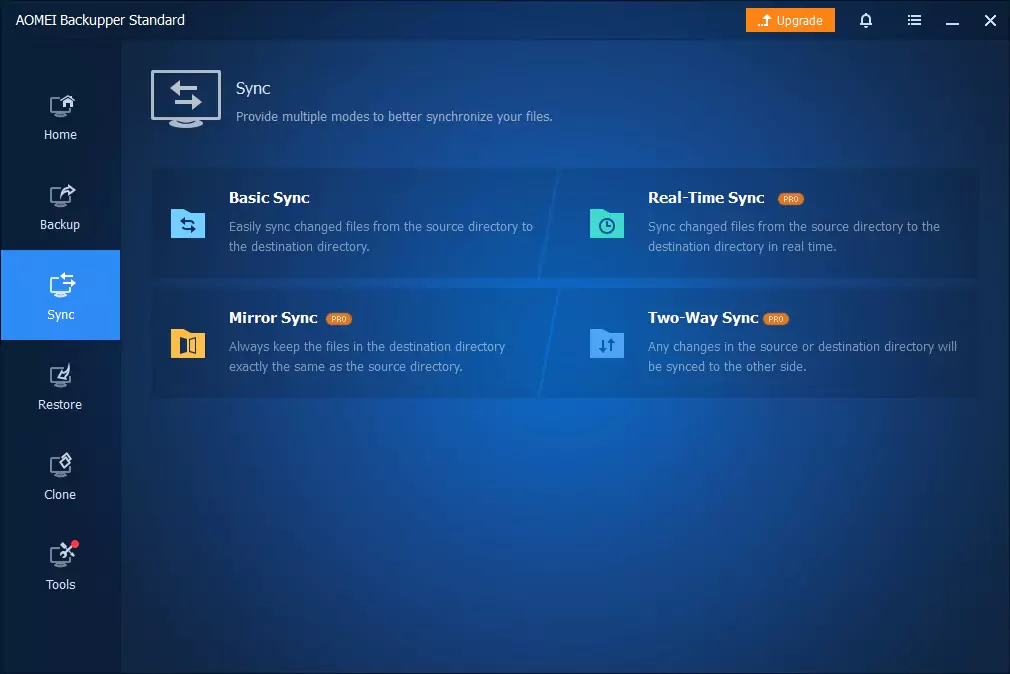The height and width of the screenshot is (674, 1010).
Task: Open the Clone section icon
Action: pos(61,465)
